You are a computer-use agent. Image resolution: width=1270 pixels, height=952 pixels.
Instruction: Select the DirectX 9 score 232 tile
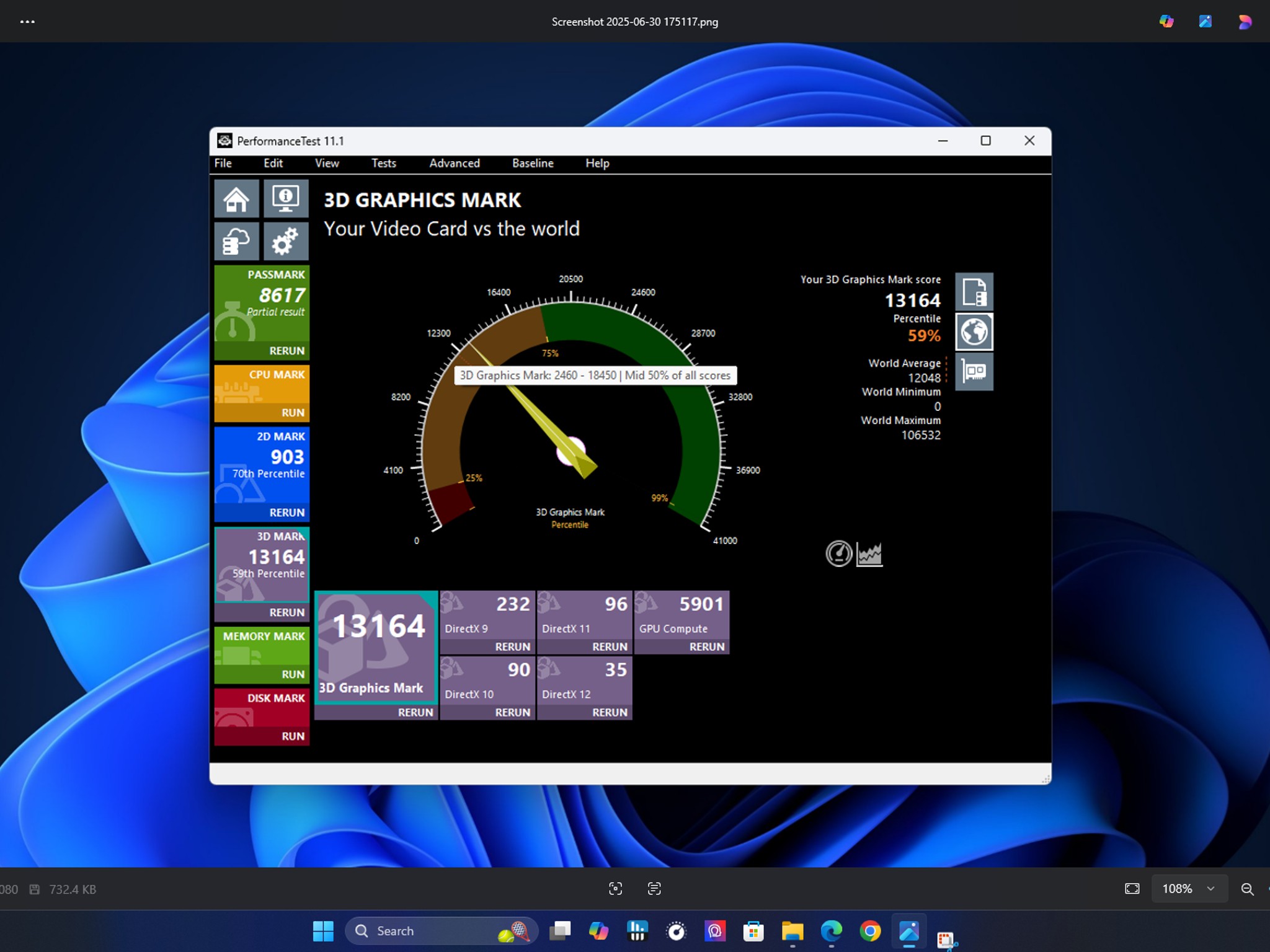click(x=487, y=615)
